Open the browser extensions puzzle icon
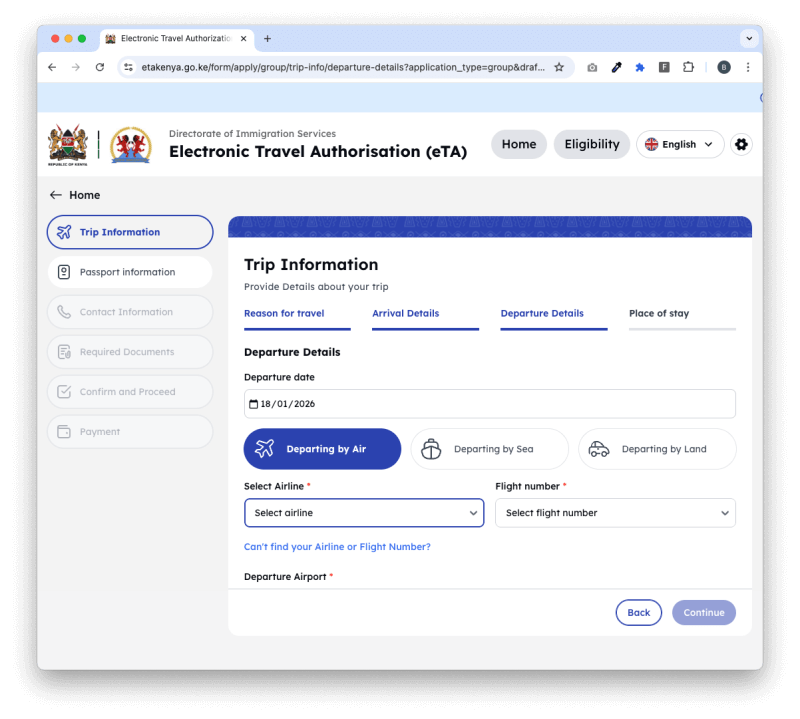Image resolution: width=800 pixels, height=719 pixels. click(688, 67)
